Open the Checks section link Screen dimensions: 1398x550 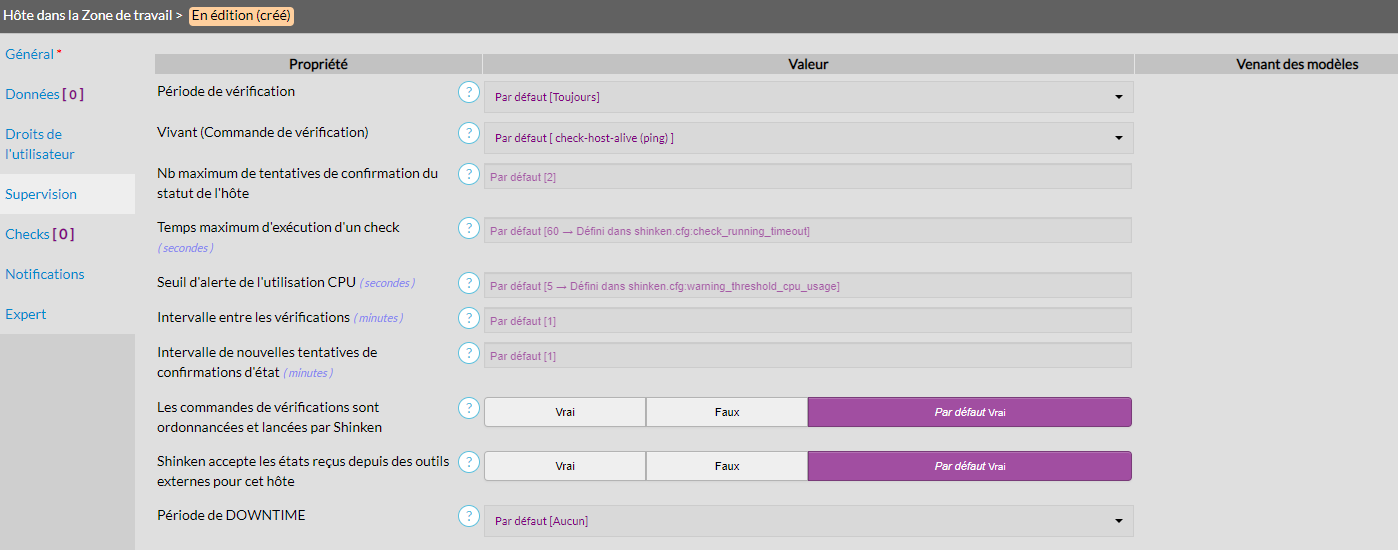point(39,234)
